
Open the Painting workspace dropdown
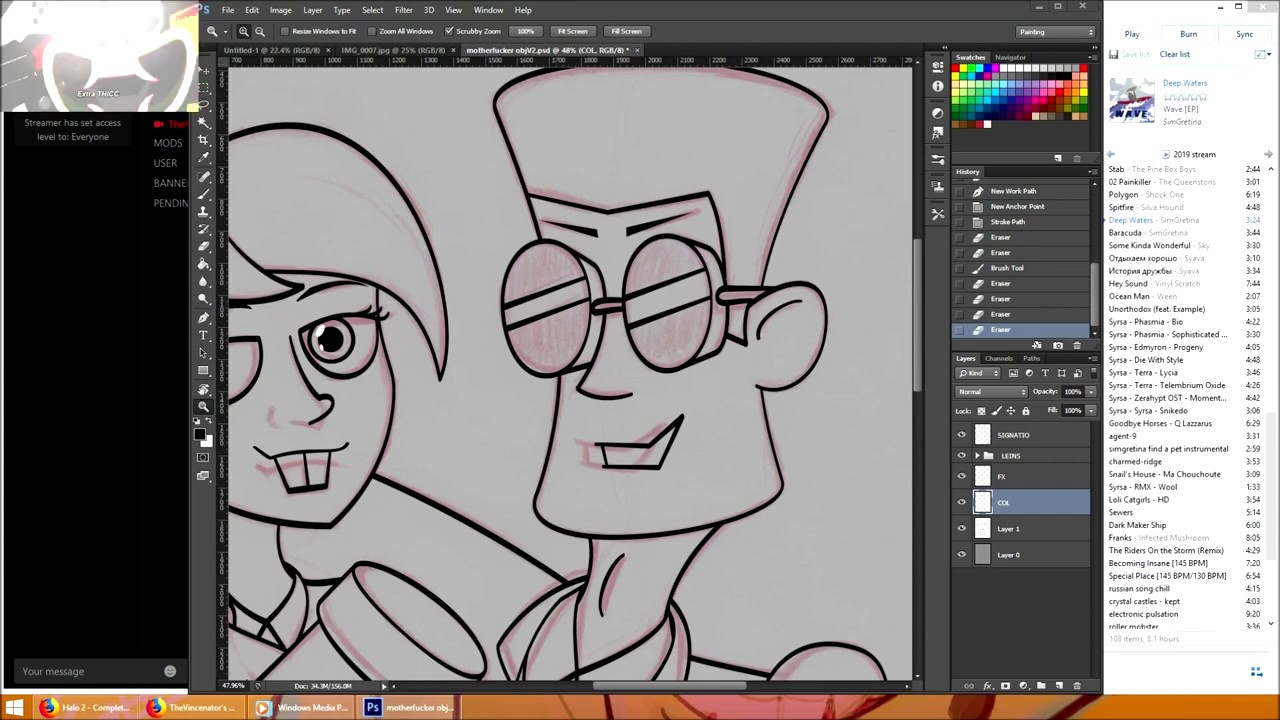coord(1055,32)
